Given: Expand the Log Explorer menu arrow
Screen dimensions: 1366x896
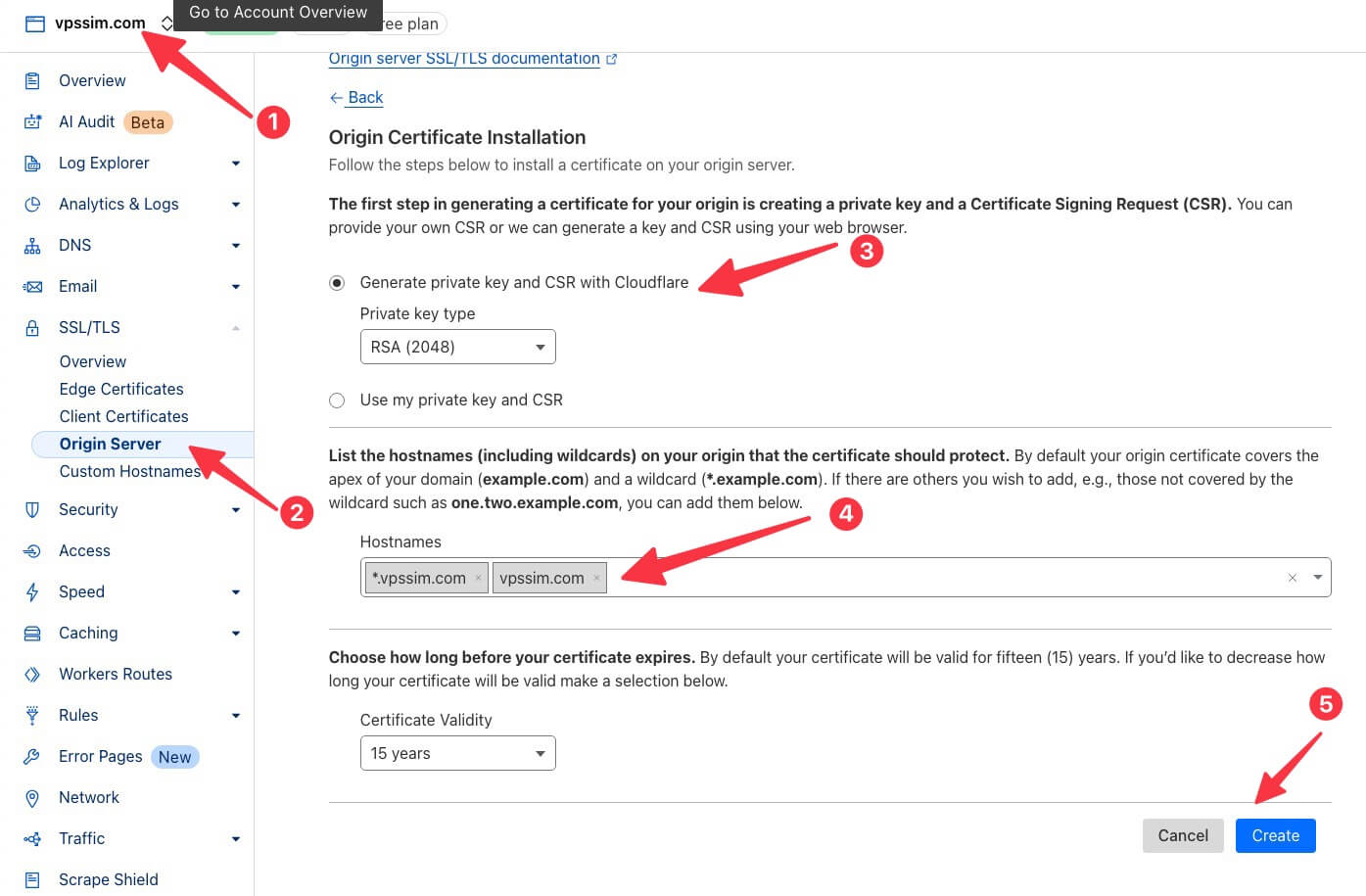Looking at the screenshot, I should (x=236, y=164).
